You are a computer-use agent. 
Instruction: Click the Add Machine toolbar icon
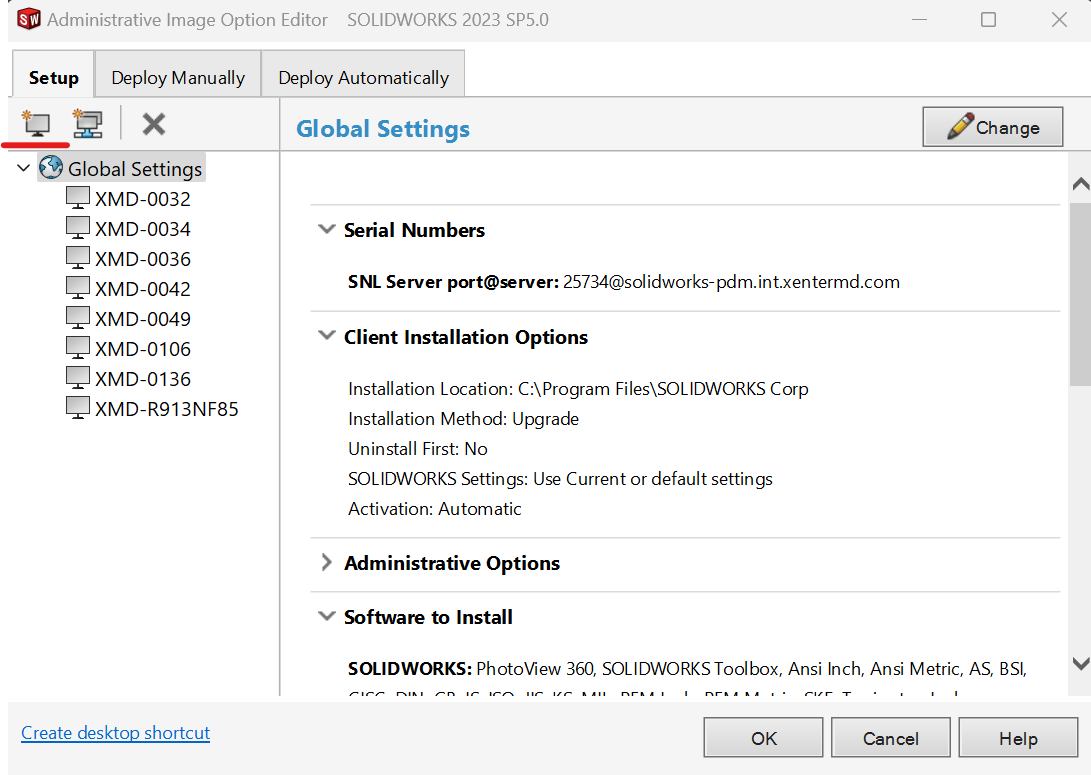(x=36, y=124)
